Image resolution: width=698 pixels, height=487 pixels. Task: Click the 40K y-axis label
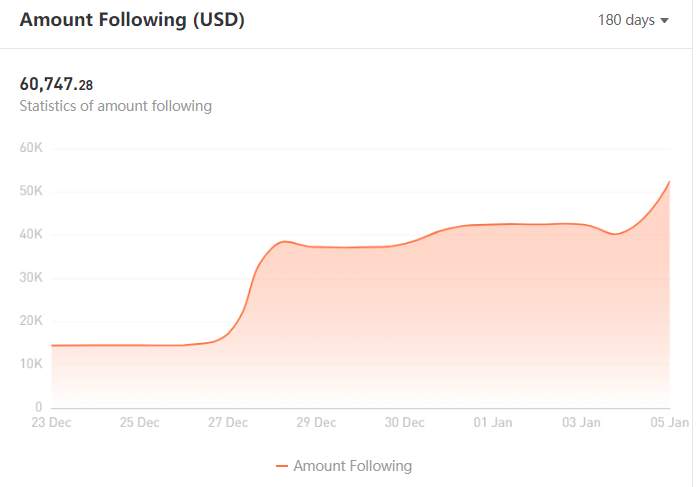(31, 234)
